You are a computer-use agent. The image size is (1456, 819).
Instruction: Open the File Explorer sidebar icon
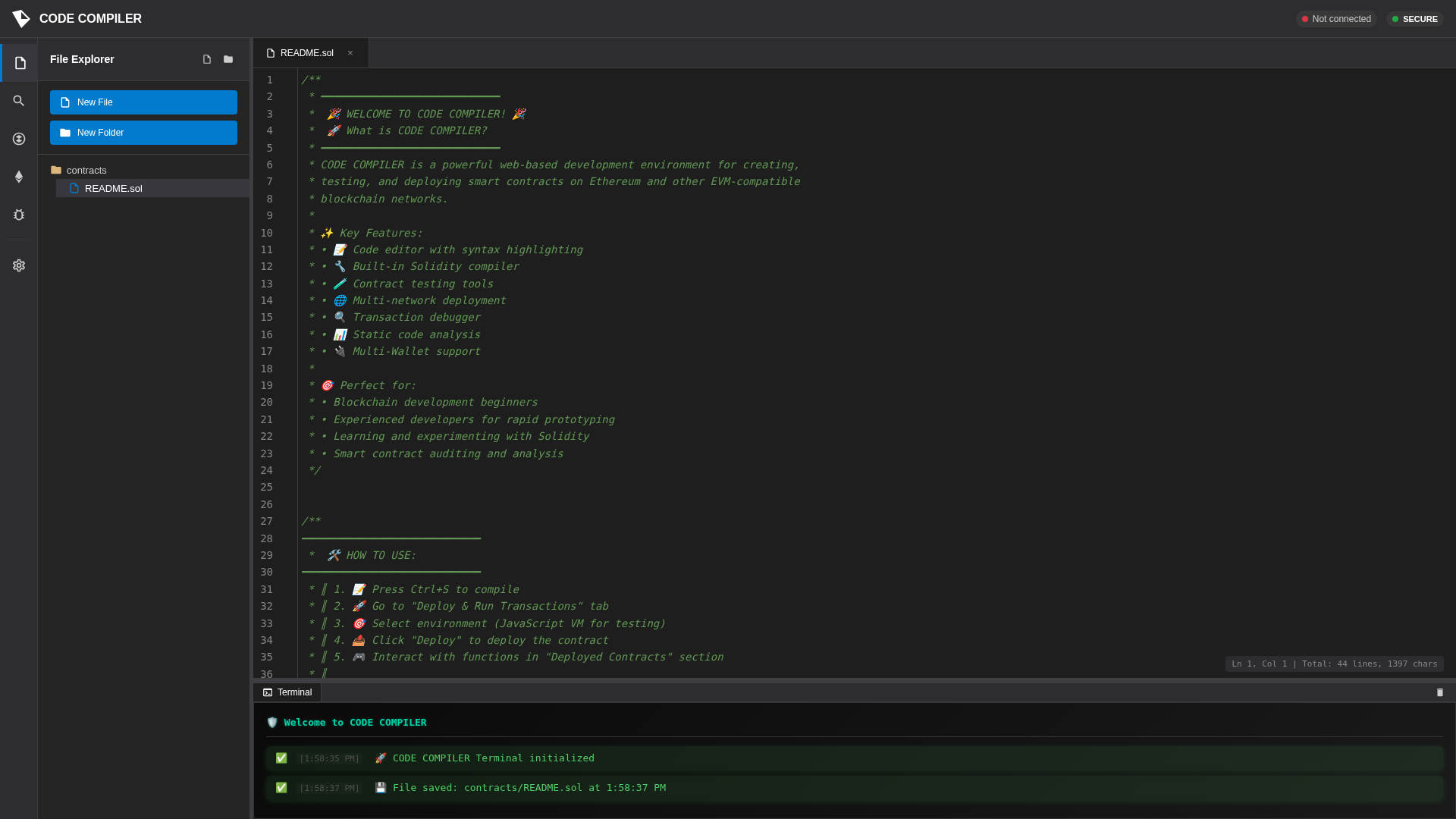20,63
